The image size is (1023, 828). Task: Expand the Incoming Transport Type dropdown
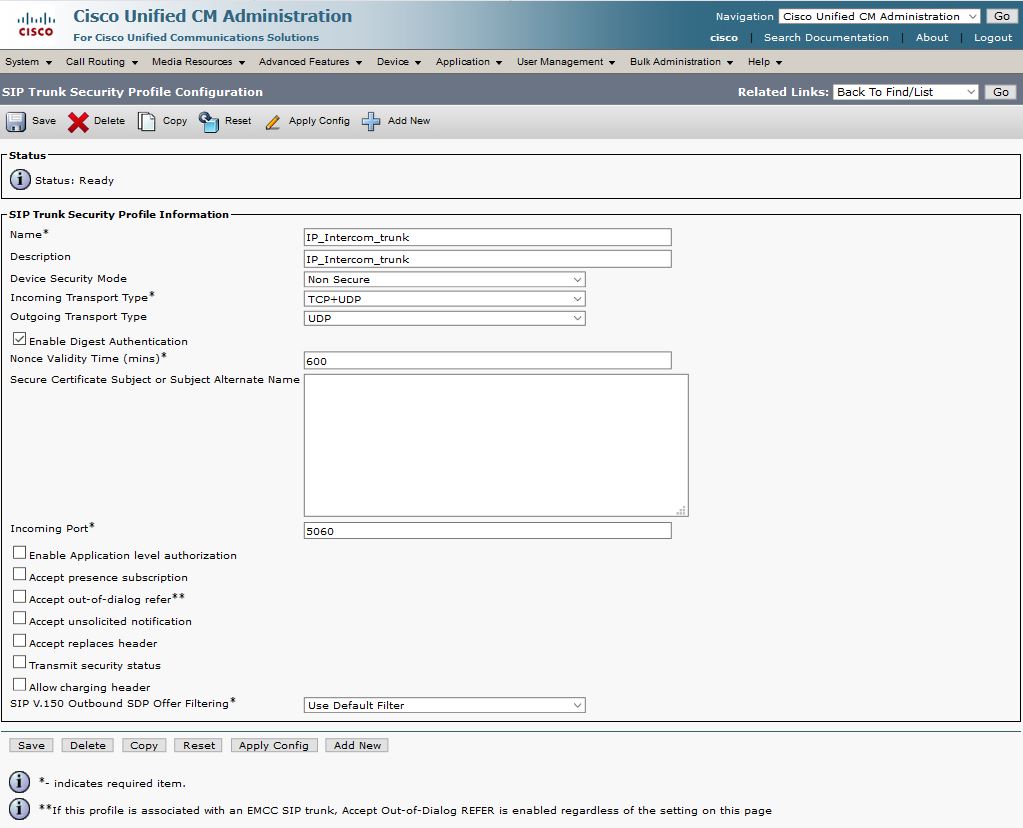click(444, 299)
